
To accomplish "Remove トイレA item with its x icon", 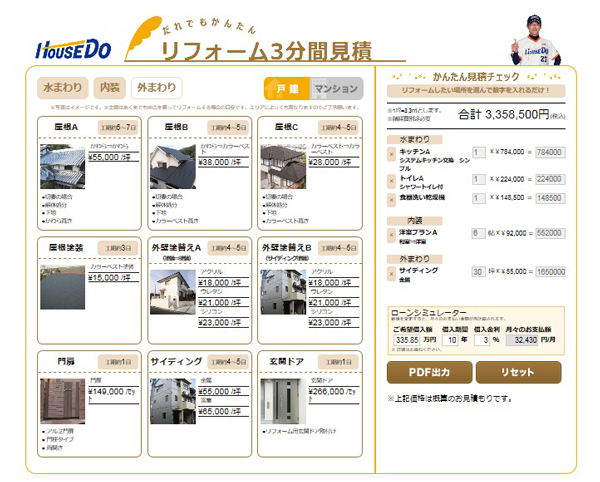I will 391,180.
